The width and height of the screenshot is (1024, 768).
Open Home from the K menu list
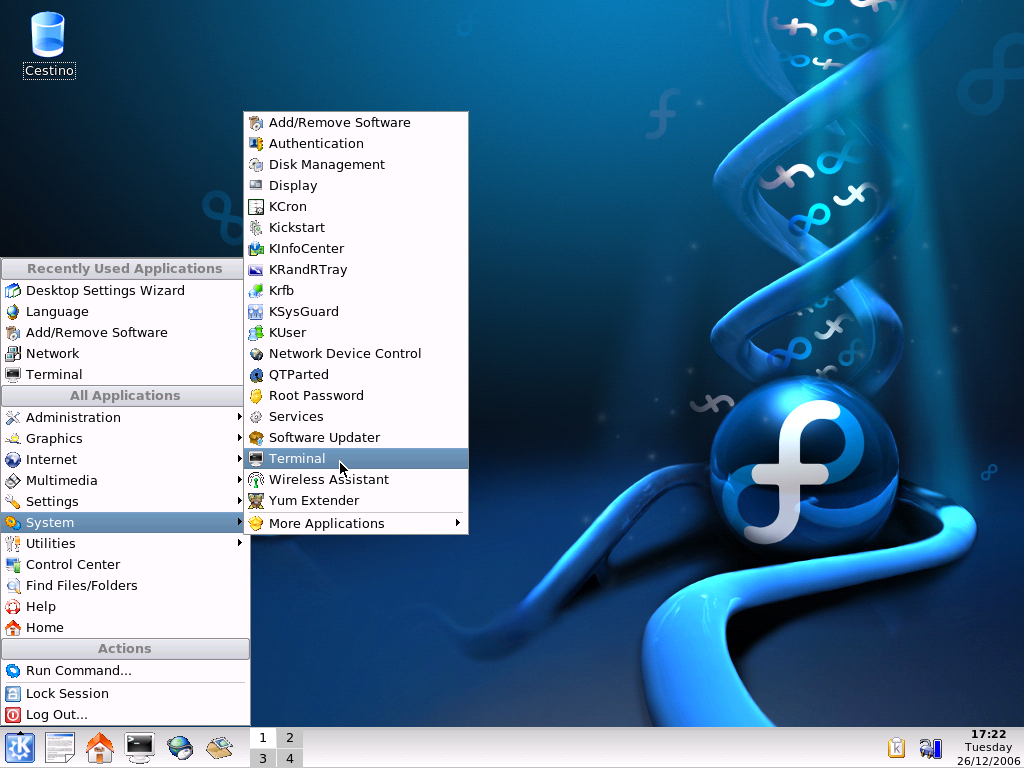124,628
